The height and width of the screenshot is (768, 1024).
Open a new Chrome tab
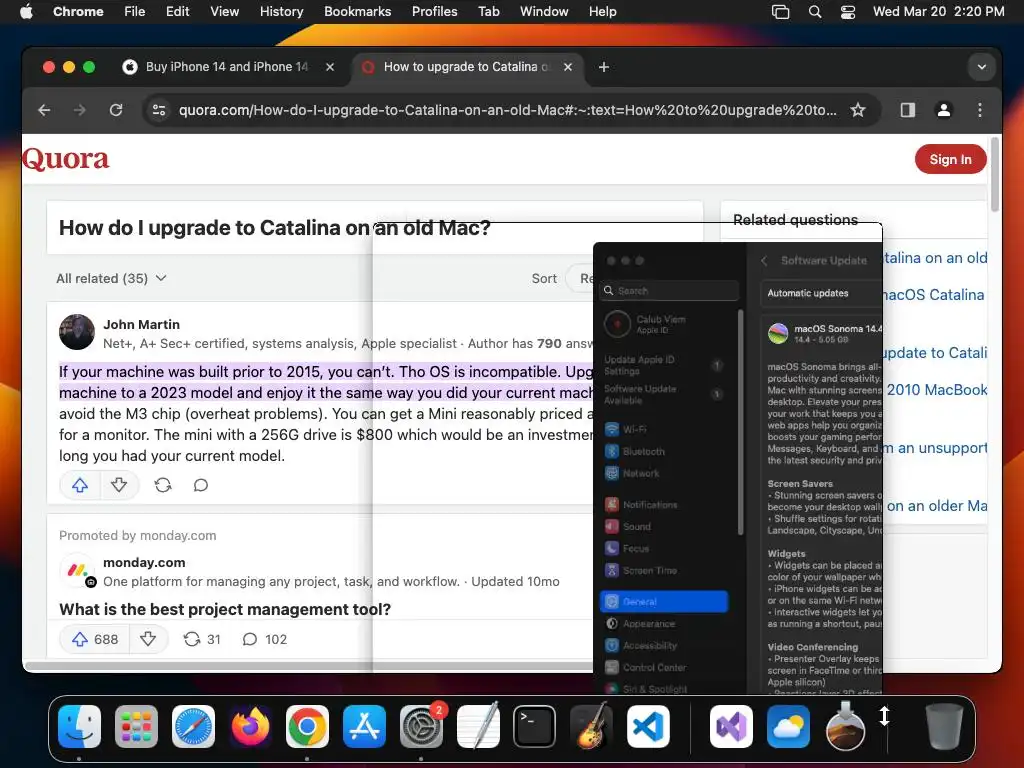click(604, 67)
